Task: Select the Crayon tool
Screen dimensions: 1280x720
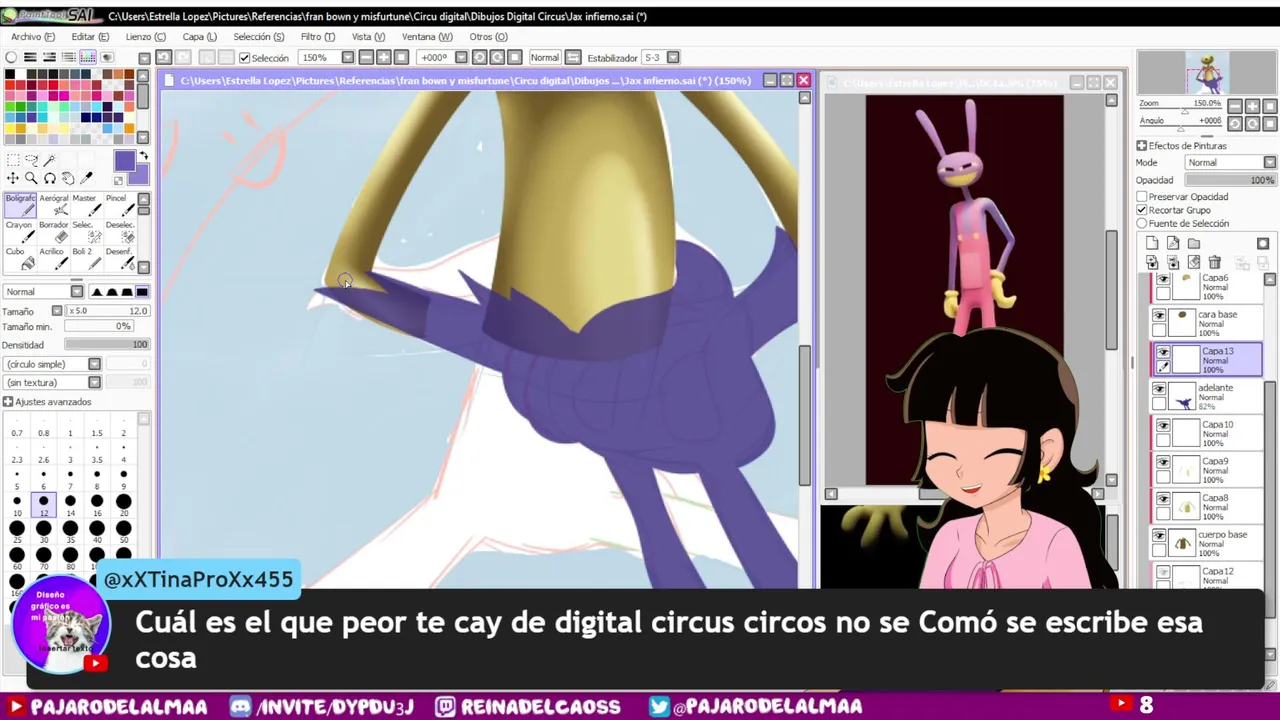Action: pos(20,232)
